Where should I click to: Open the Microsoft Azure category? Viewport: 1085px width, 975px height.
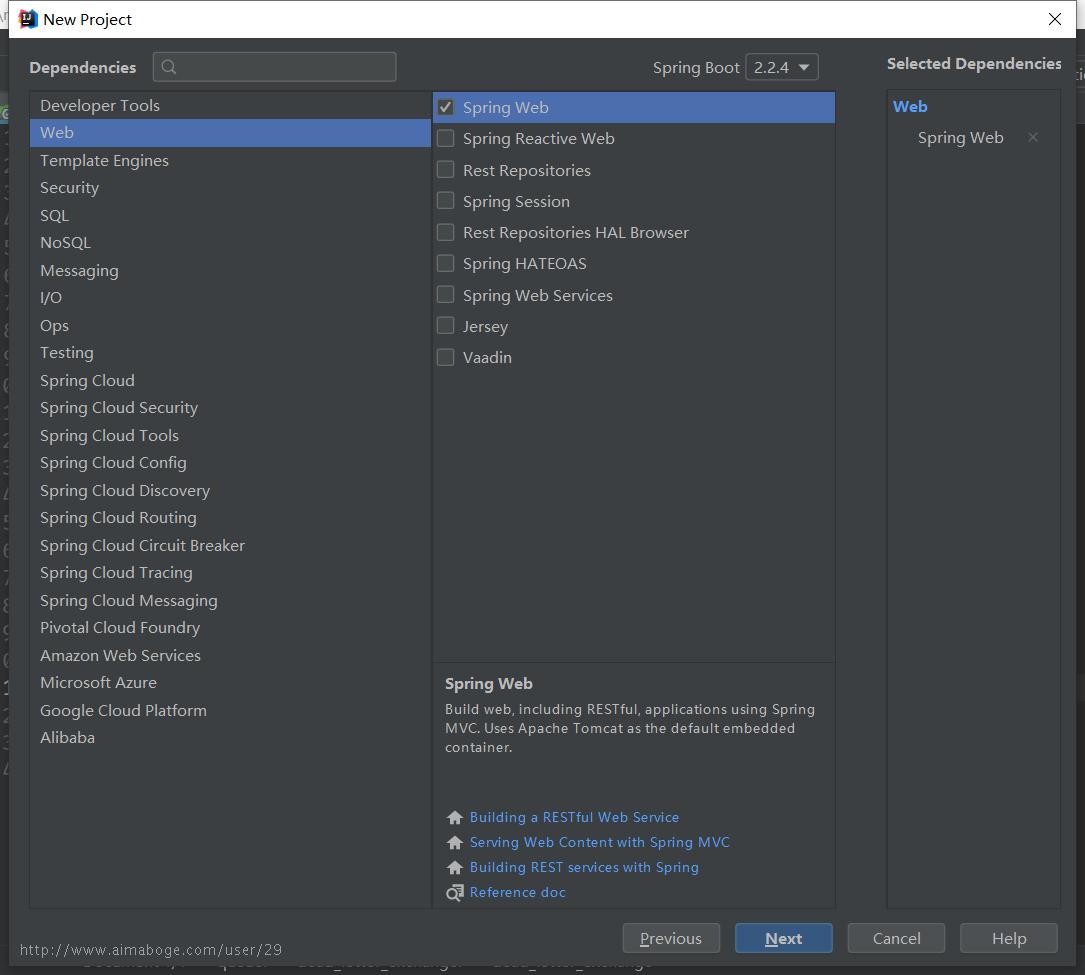[230, 683]
